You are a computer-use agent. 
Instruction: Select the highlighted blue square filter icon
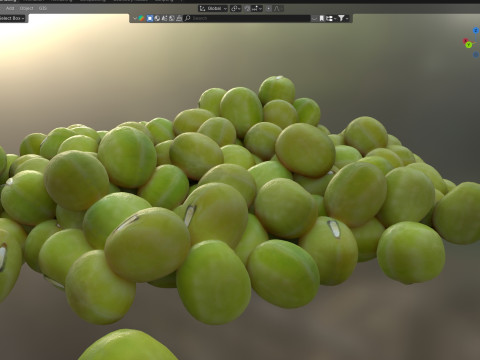coord(150,18)
